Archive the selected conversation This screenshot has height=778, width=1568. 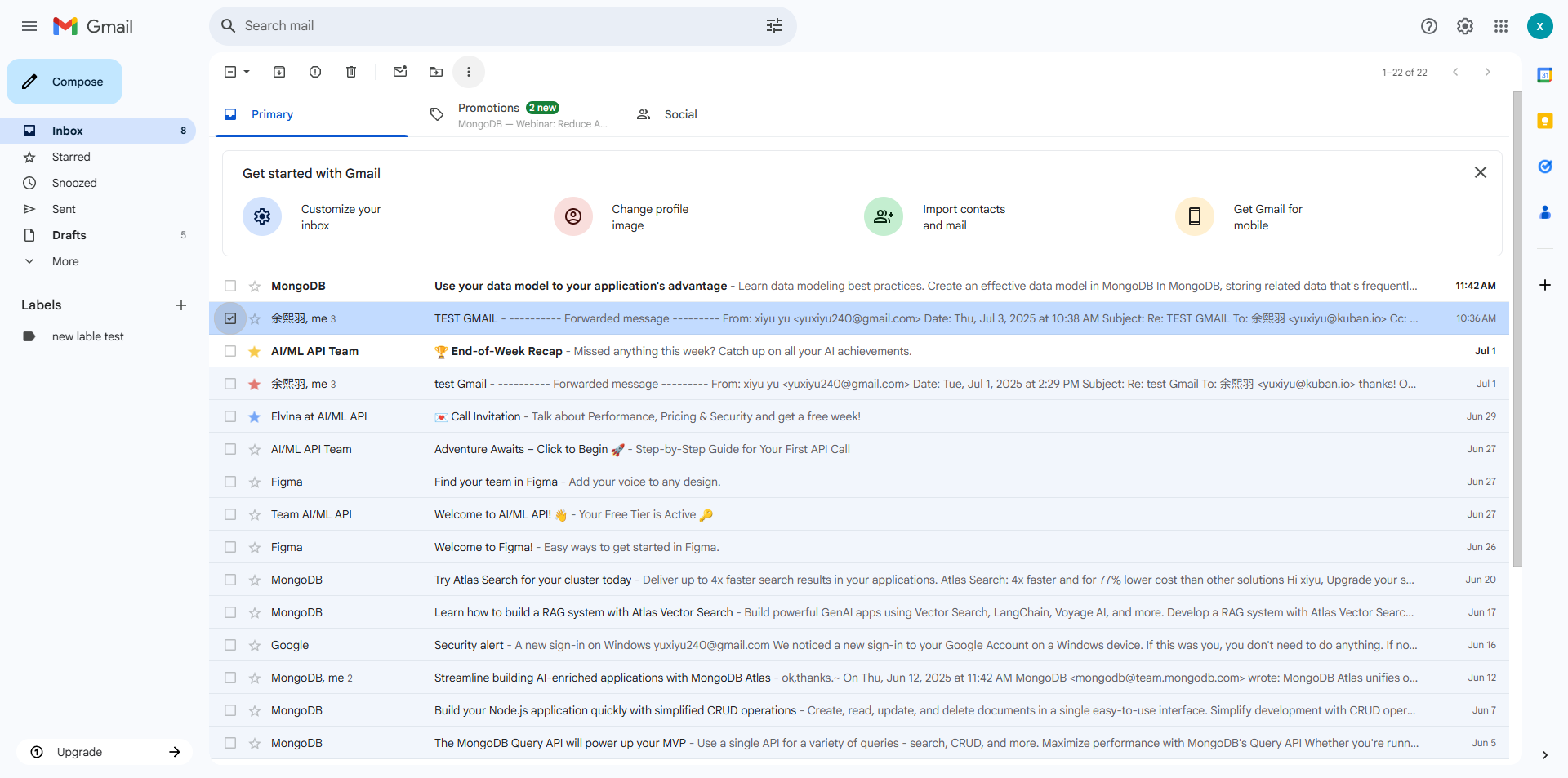click(279, 72)
